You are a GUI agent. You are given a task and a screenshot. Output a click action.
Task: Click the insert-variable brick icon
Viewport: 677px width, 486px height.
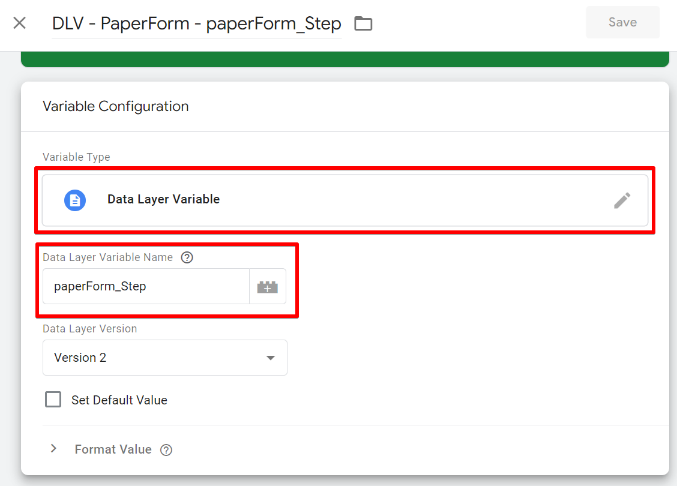point(267,287)
